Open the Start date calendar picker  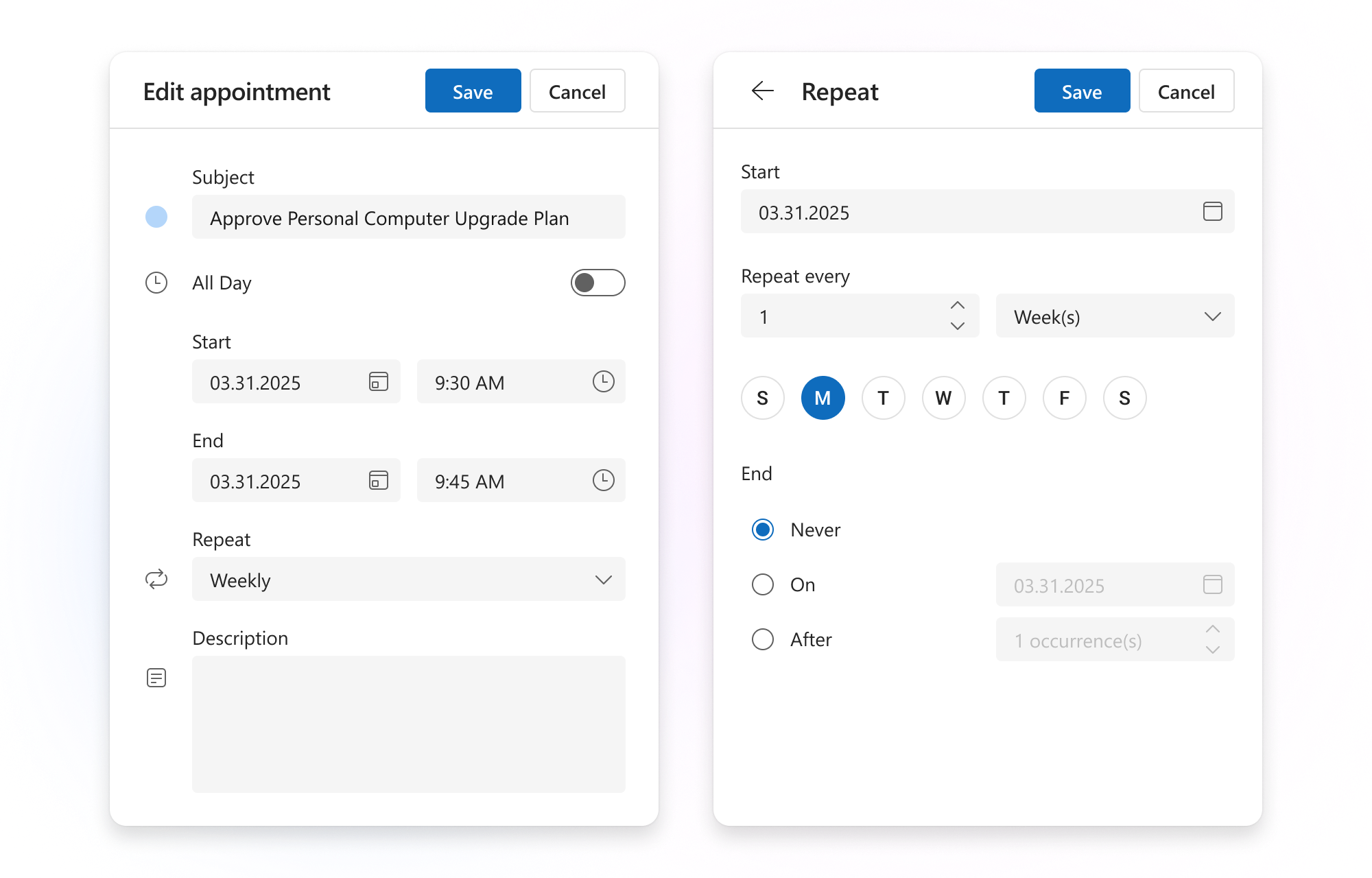click(x=378, y=382)
